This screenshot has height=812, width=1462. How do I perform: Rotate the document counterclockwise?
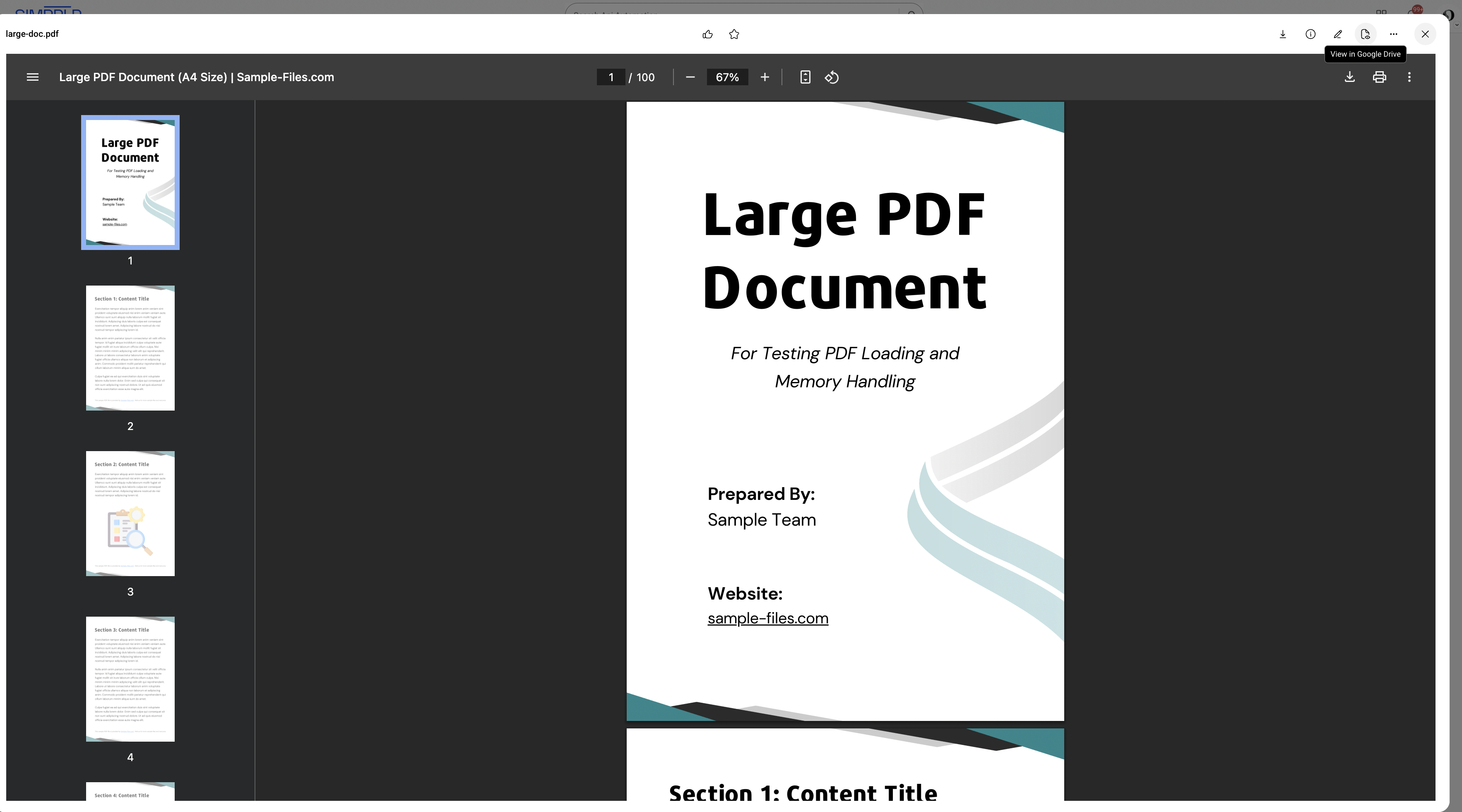(x=832, y=77)
